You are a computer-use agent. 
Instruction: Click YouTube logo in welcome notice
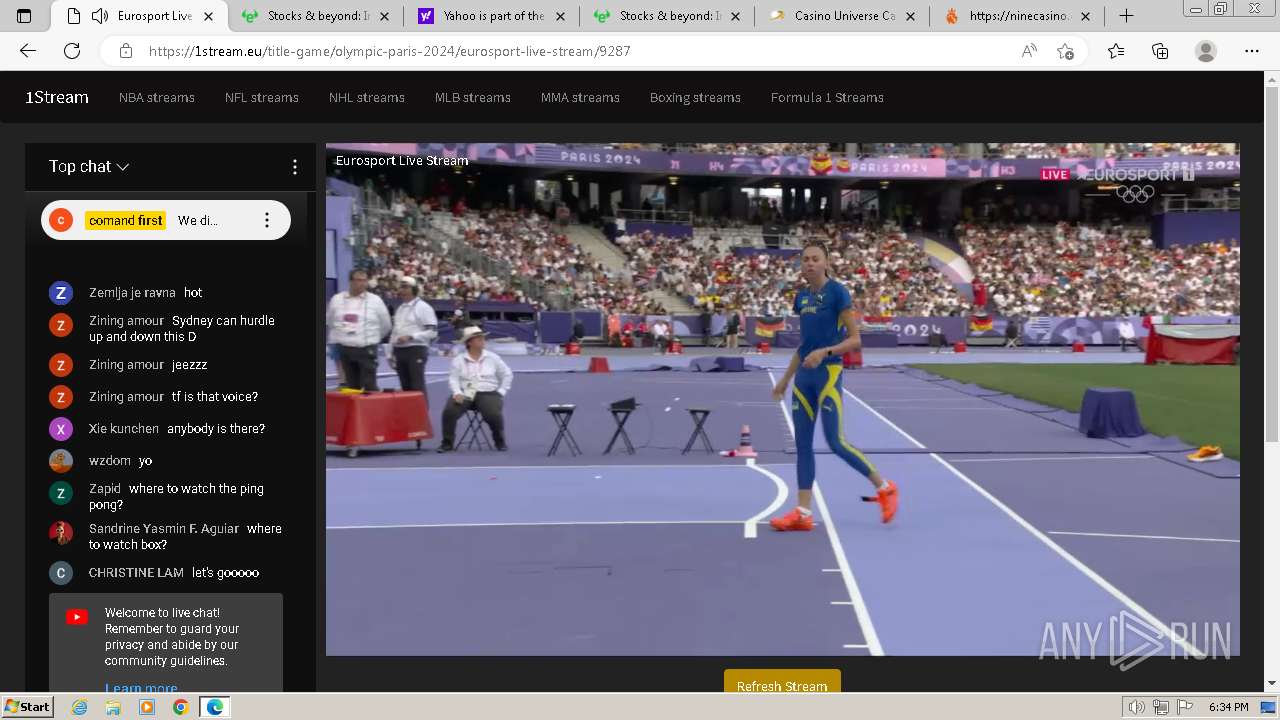(x=77, y=617)
